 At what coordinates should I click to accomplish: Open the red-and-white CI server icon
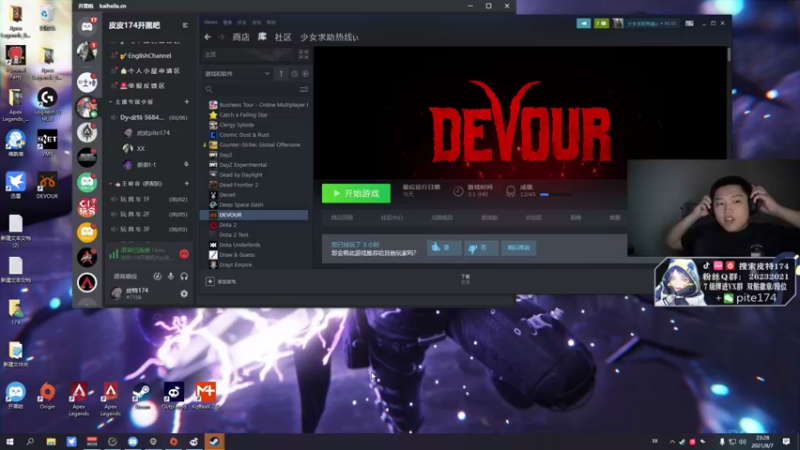[87, 207]
